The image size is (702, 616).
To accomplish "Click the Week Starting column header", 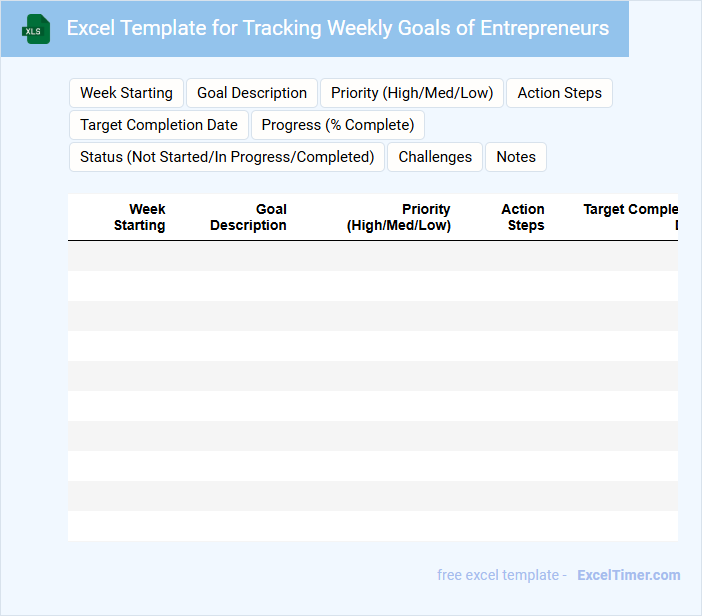I will click(140, 217).
